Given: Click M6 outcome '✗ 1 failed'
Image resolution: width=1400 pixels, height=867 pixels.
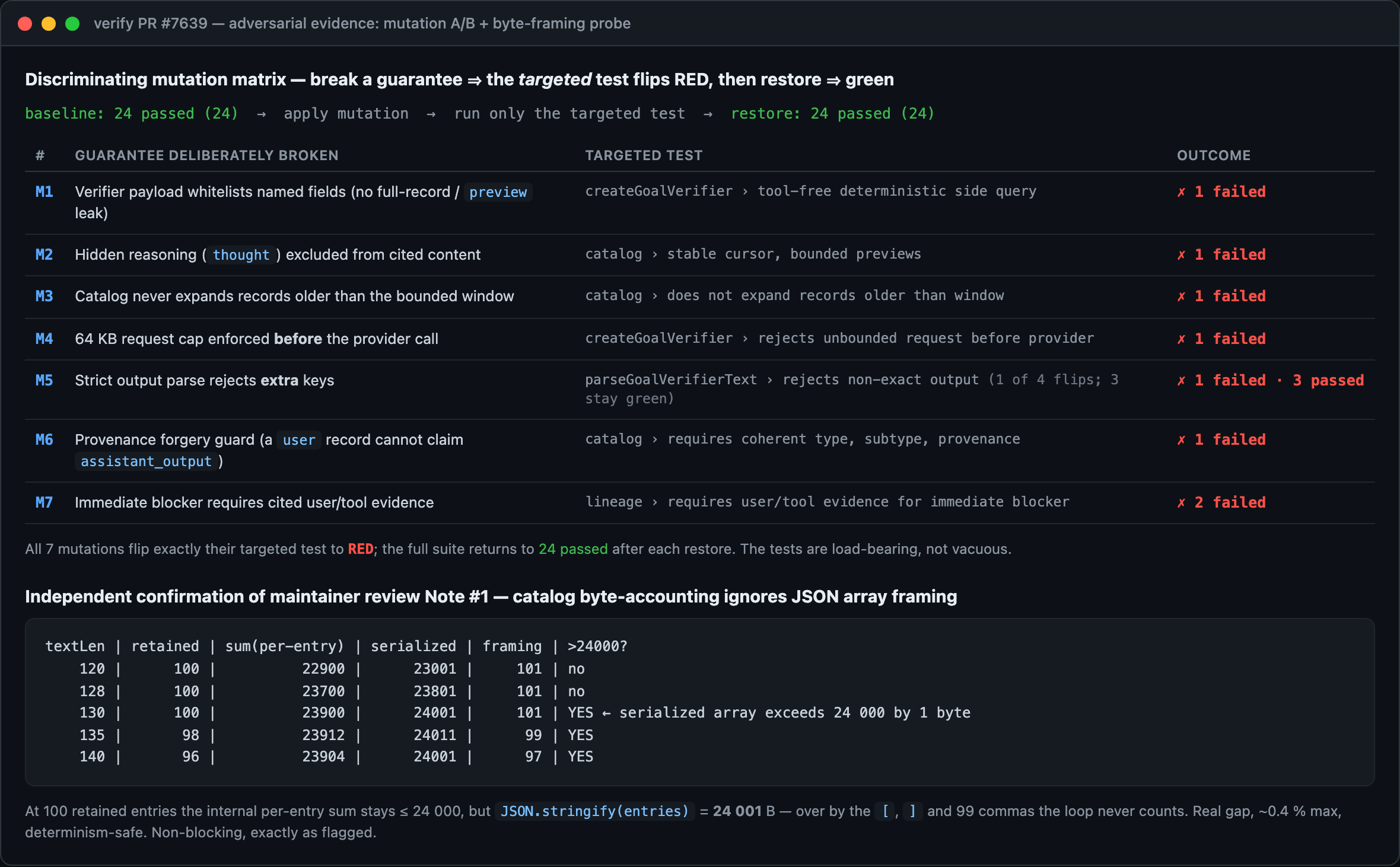Looking at the screenshot, I should (x=1221, y=439).
